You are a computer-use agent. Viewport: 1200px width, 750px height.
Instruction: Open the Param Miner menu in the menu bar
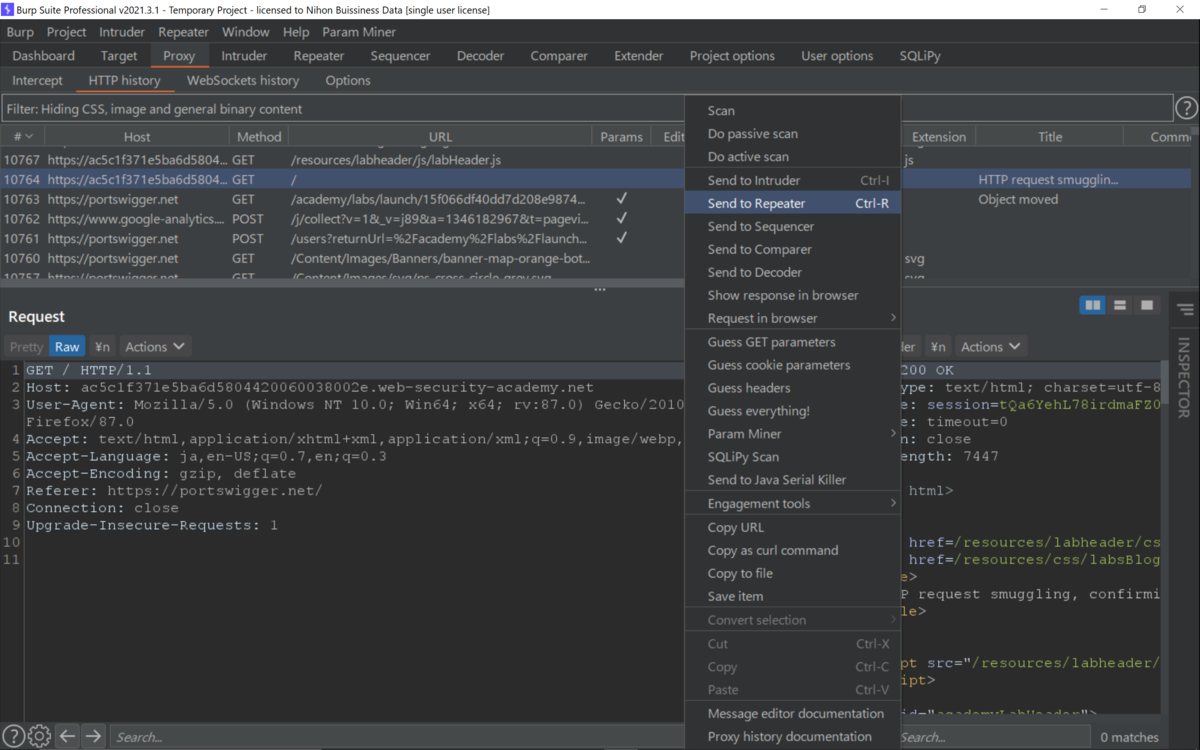(x=358, y=31)
